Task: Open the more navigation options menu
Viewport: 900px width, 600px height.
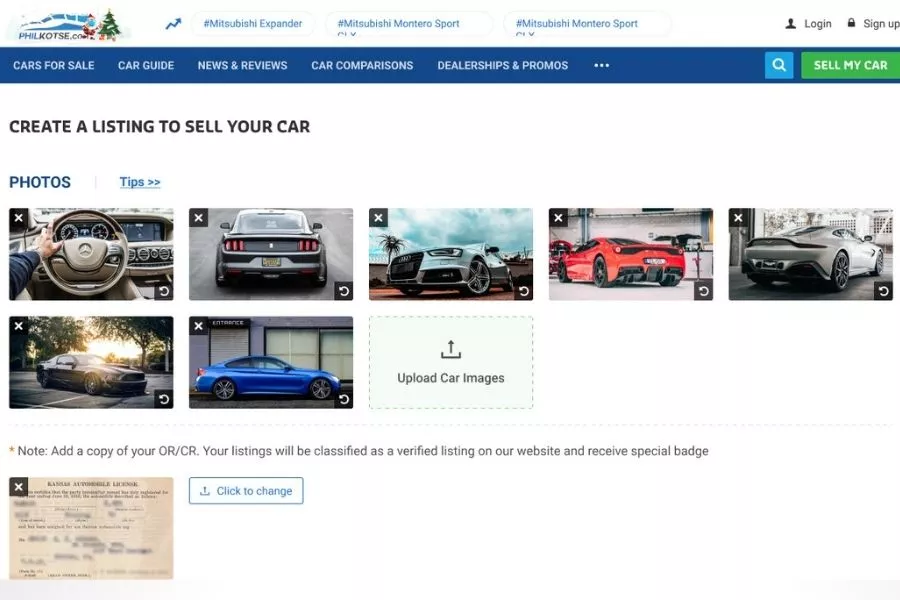Action: [x=601, y=64]
